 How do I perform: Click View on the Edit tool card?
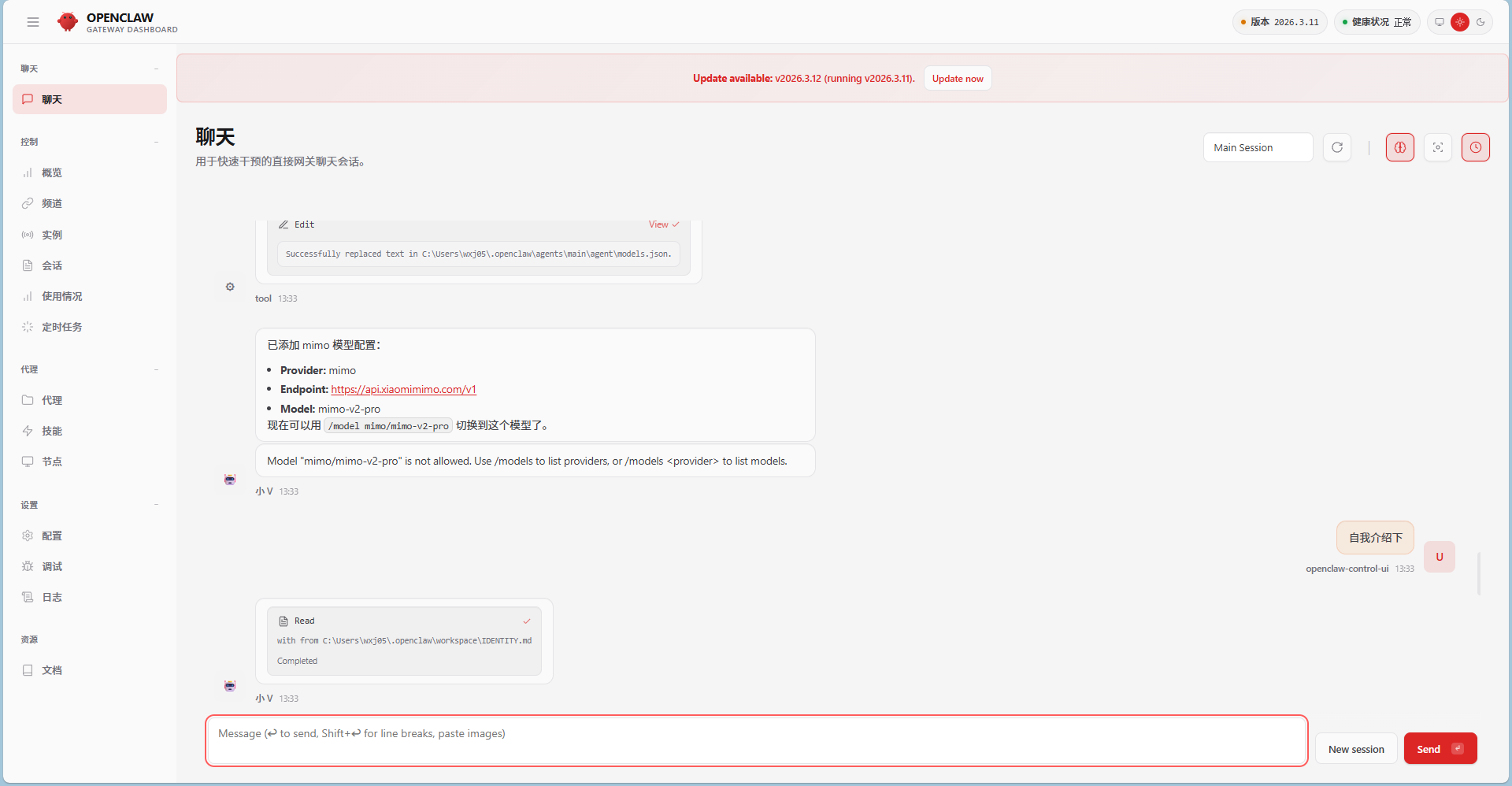tap(664, 224)
